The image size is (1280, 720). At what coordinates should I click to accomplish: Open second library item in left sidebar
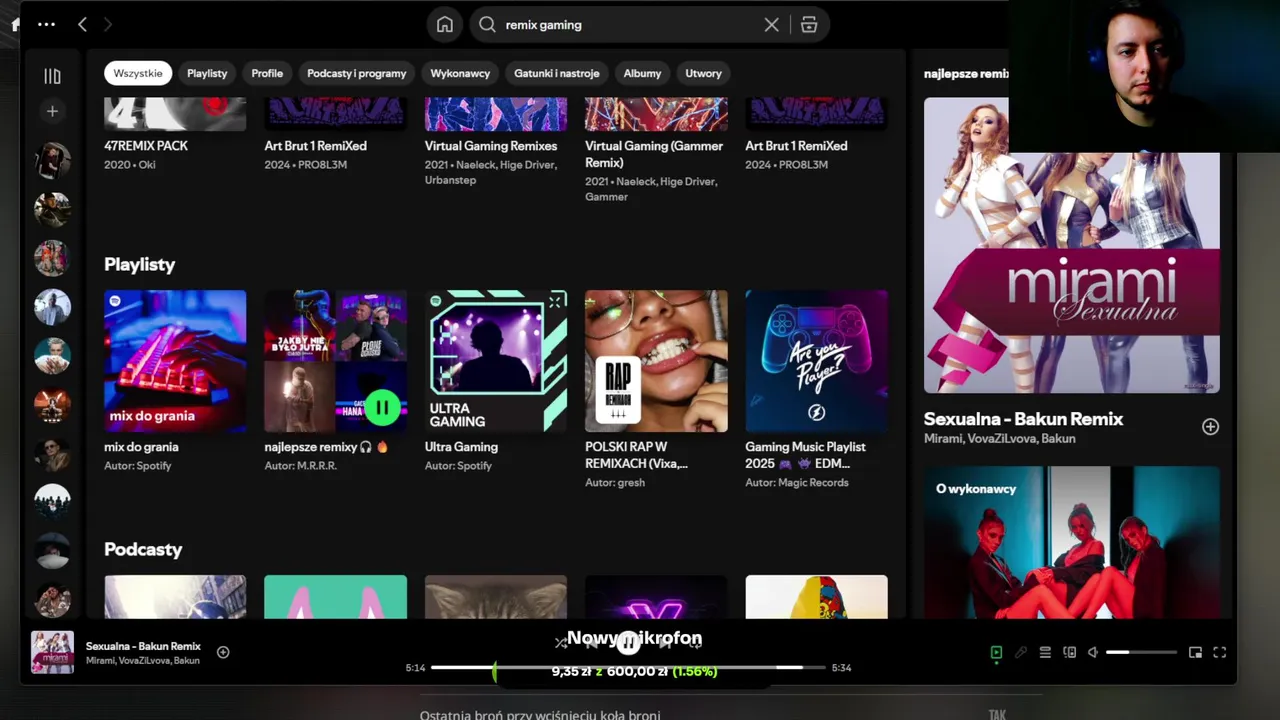52,209
